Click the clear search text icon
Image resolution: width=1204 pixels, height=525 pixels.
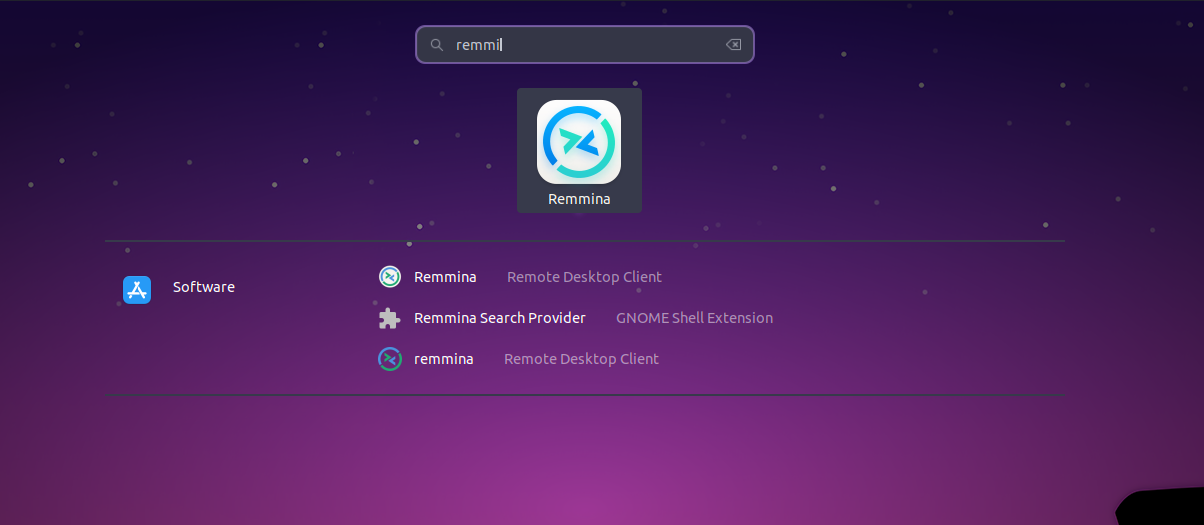pos(733,45)
